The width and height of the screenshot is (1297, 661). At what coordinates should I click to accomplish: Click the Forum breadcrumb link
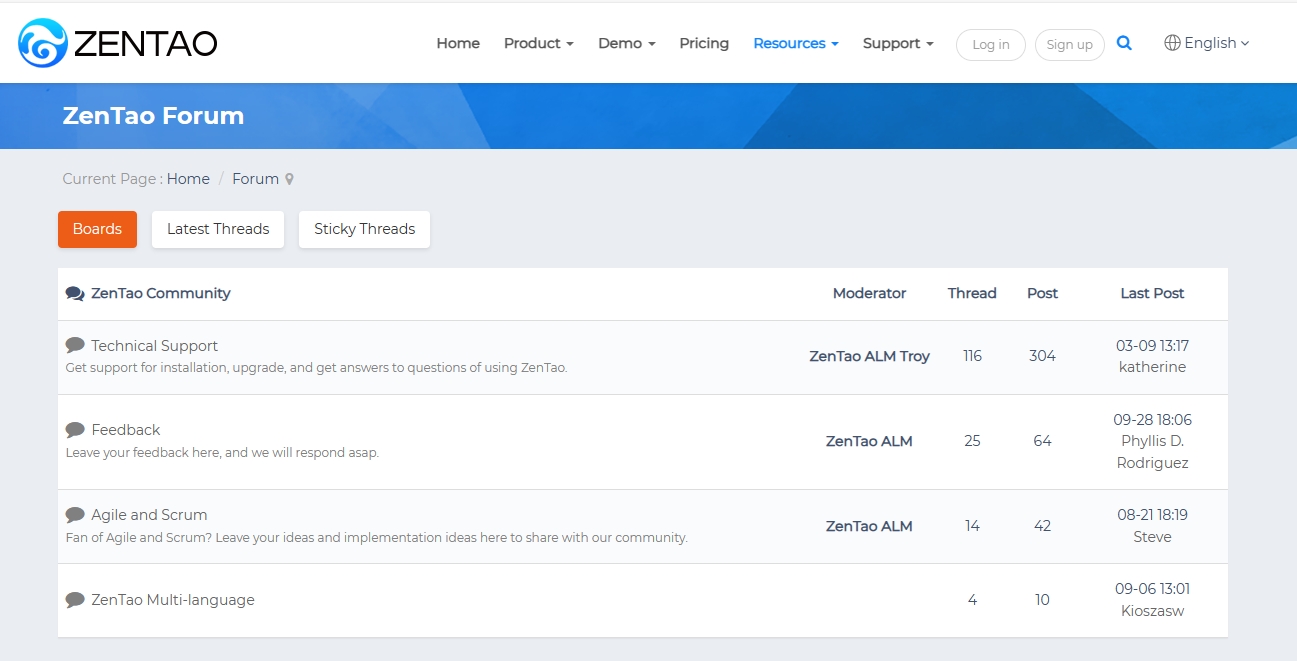click(255, 179)
